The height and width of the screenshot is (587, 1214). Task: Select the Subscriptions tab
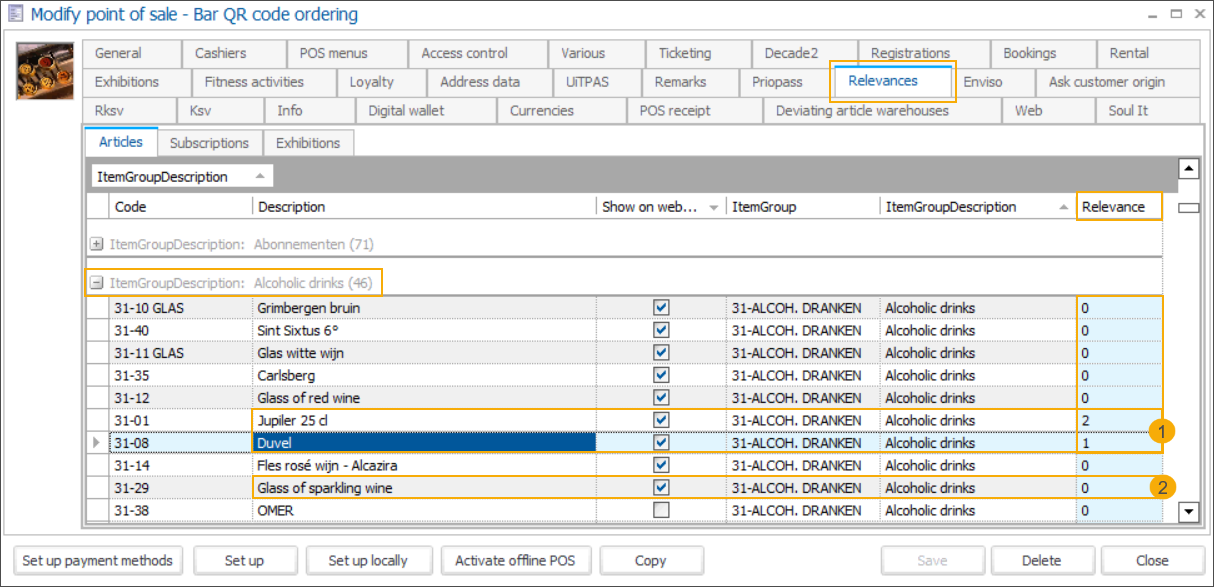pyautogui.click(x=209, y=142)
